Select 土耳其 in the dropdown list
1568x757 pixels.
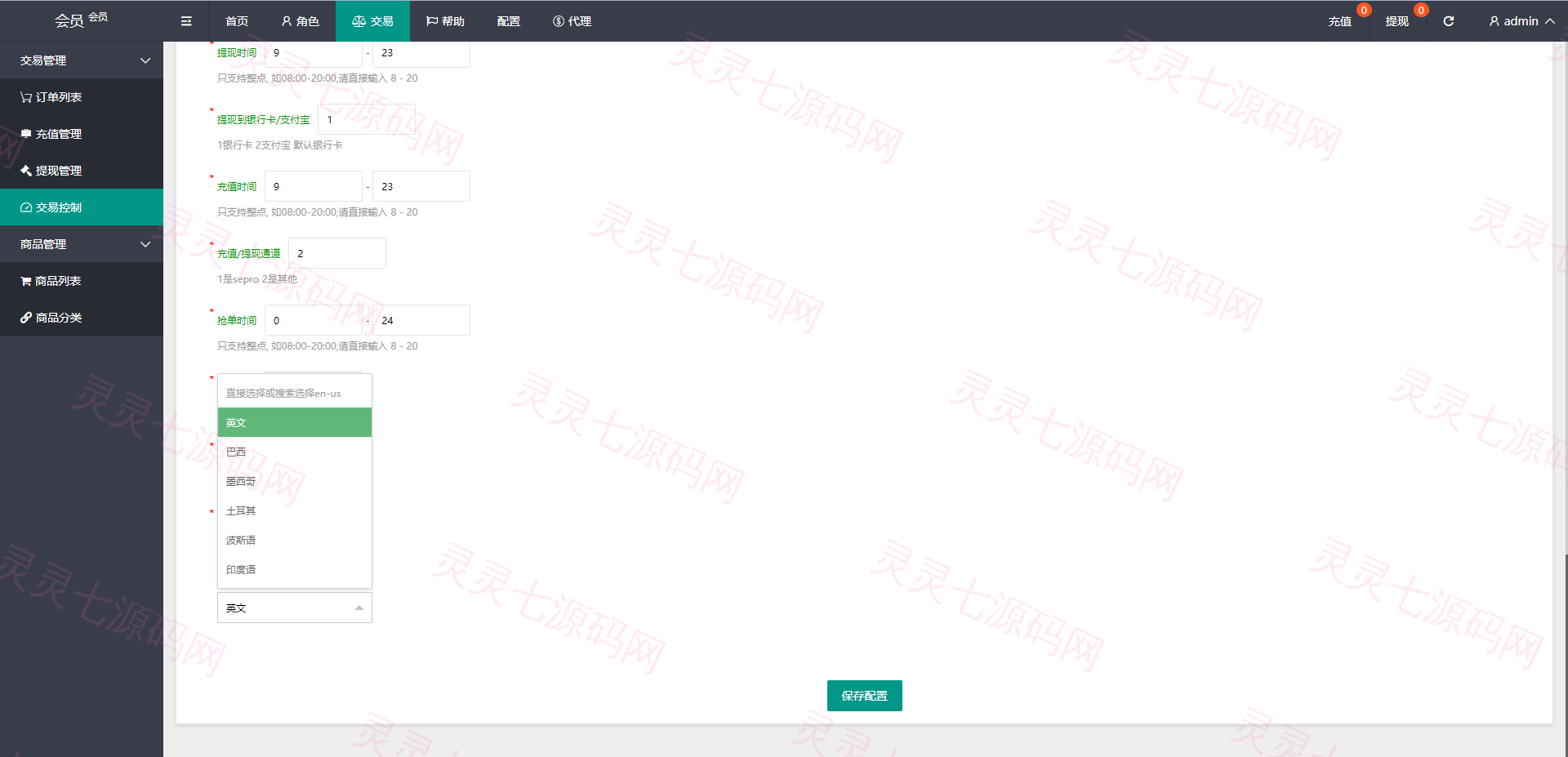295,510
